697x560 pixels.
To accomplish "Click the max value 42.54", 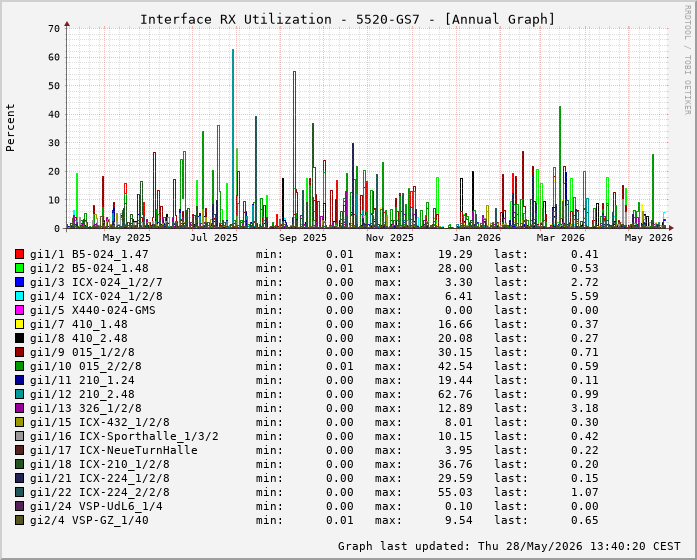I will click(x=455, y=366).
